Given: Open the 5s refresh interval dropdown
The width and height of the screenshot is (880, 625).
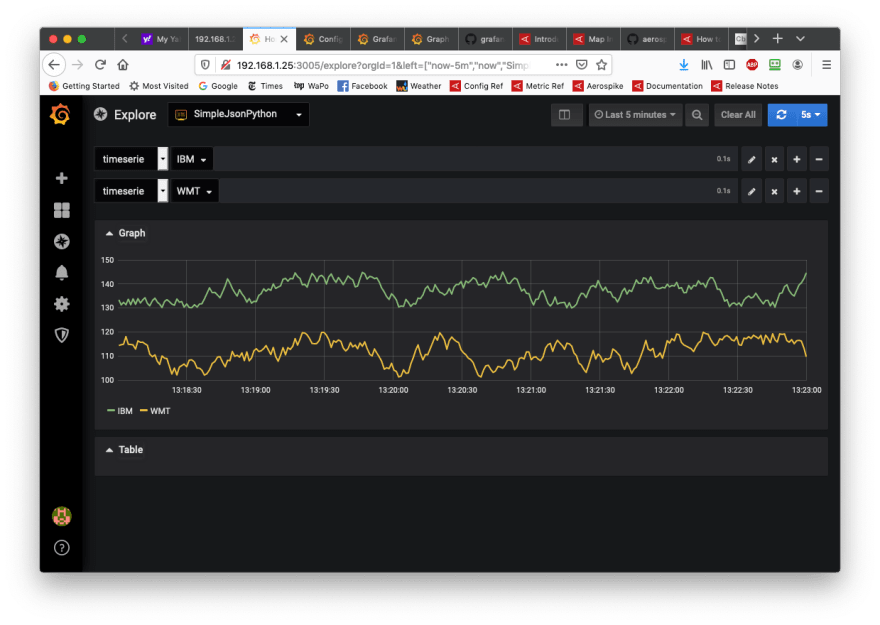Looking at the screenshot, I should tap(810, 115).
